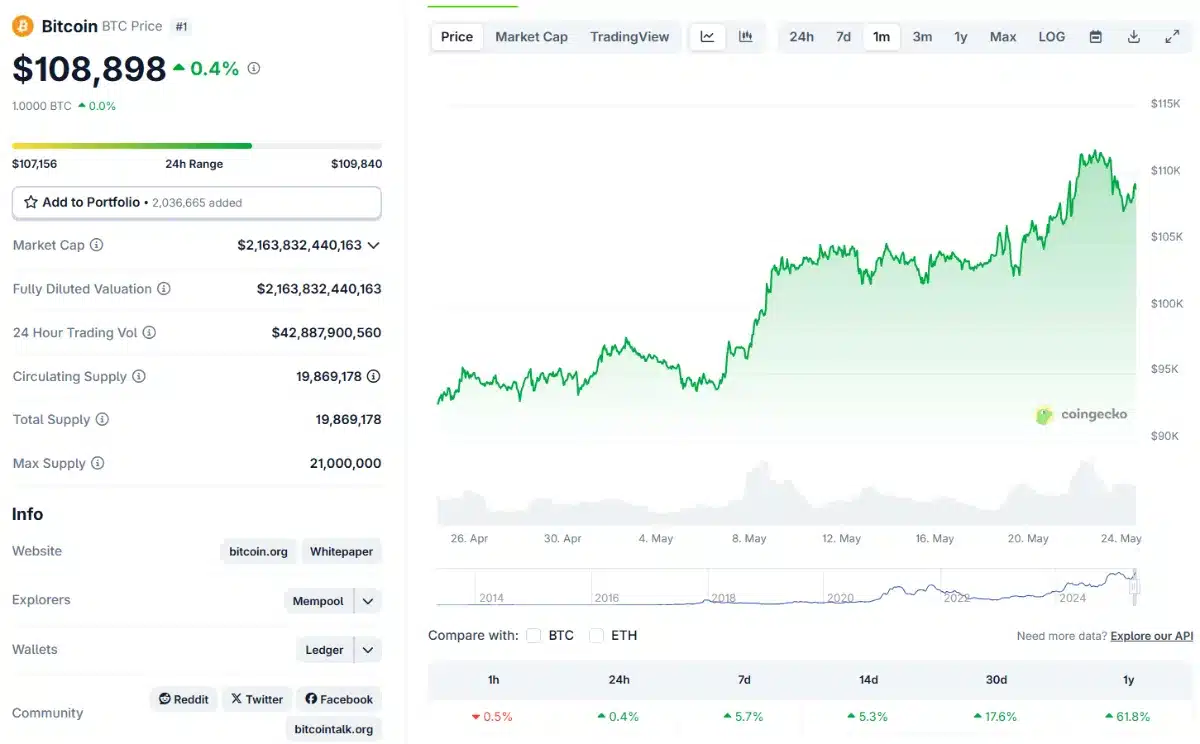Click info icon beside price change percentage

[254, 68]
